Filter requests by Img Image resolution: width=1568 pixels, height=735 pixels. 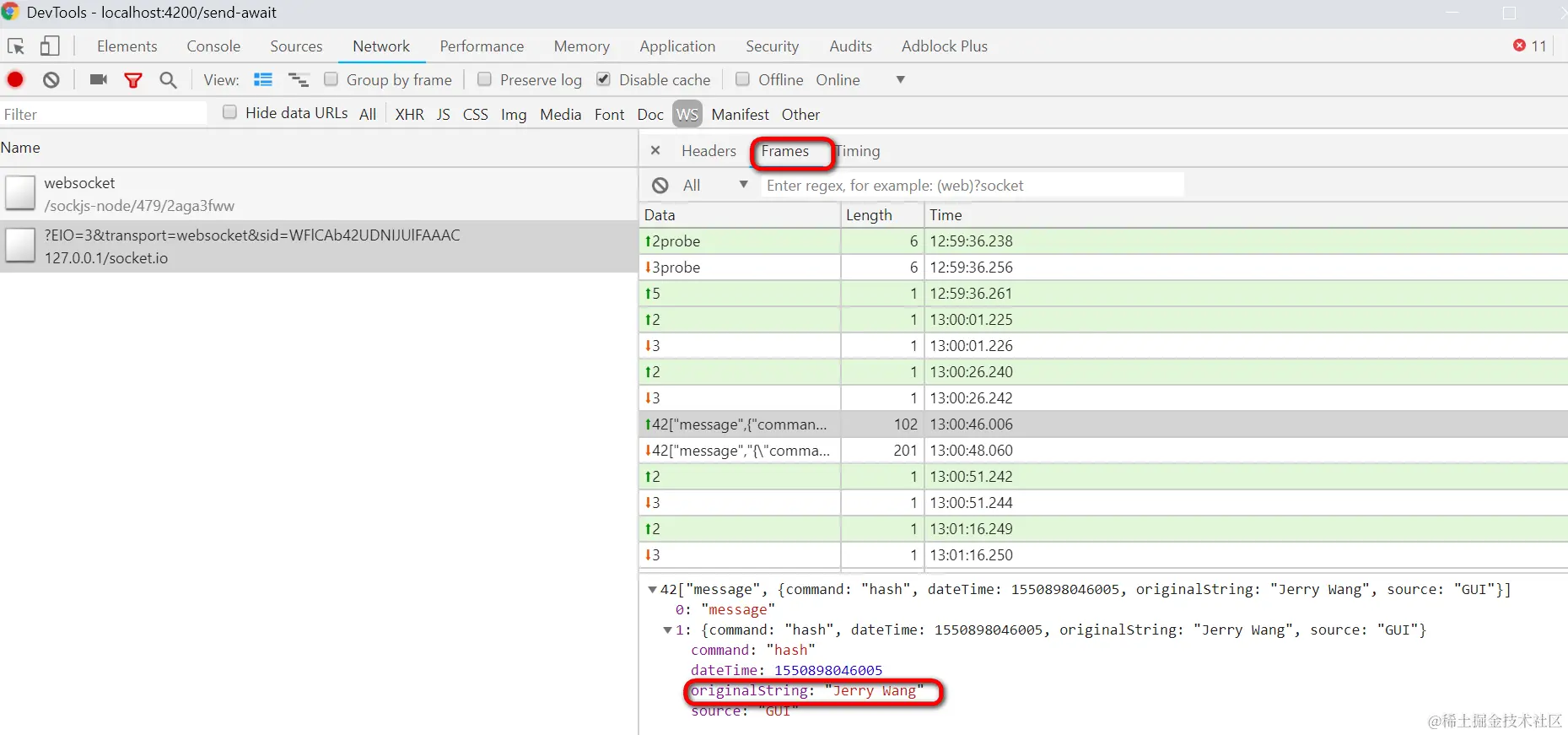click(x=514, y=114)
